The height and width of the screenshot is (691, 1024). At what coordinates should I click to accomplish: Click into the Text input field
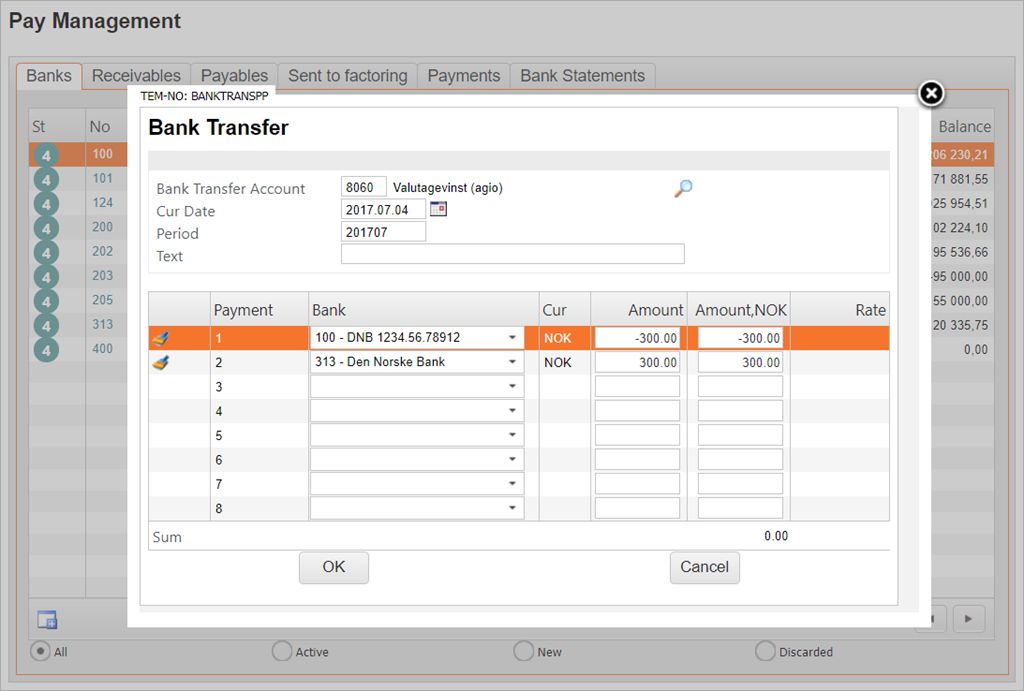[x=512, y=255]
